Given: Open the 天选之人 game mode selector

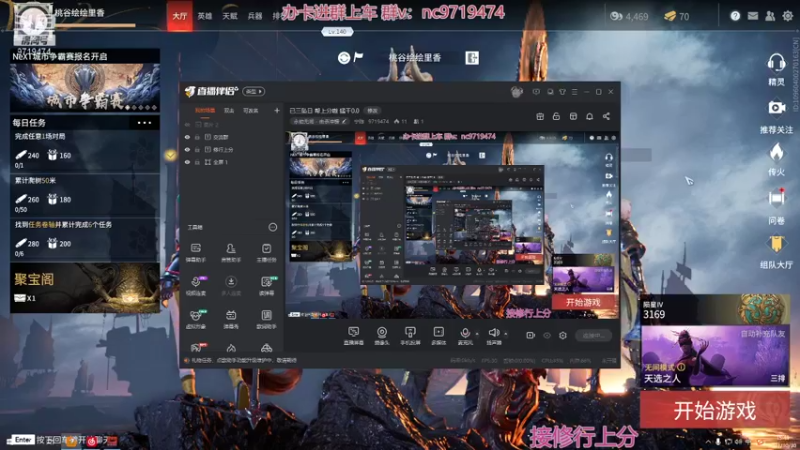Looking at the screenshot, I should (715, 356).
